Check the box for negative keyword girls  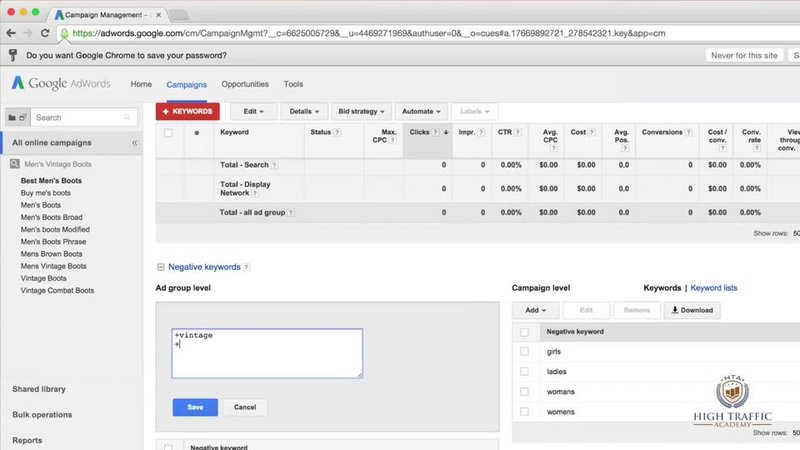[x=524, y=352]
